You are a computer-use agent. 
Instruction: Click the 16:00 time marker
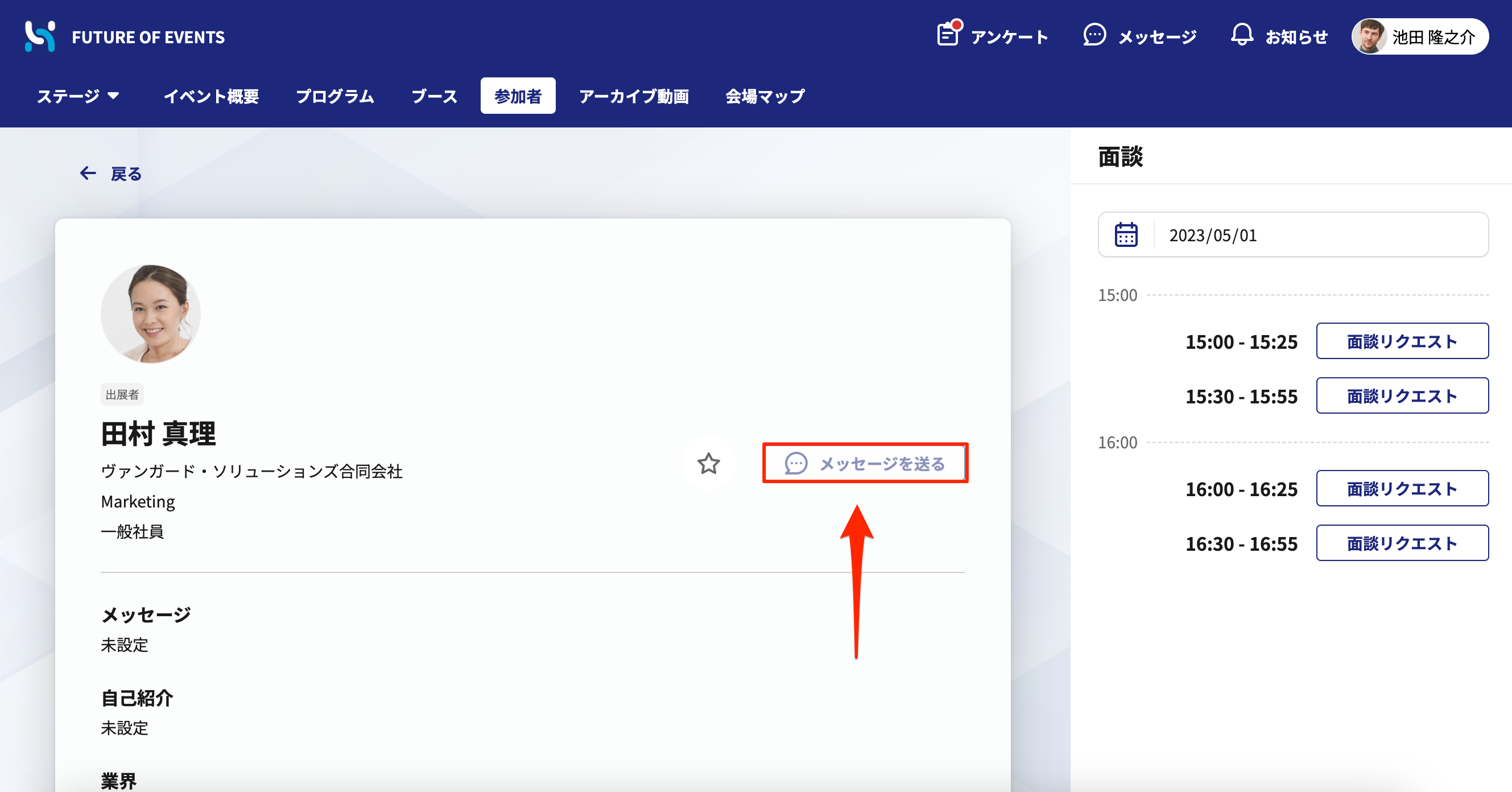coord(1118,443)
